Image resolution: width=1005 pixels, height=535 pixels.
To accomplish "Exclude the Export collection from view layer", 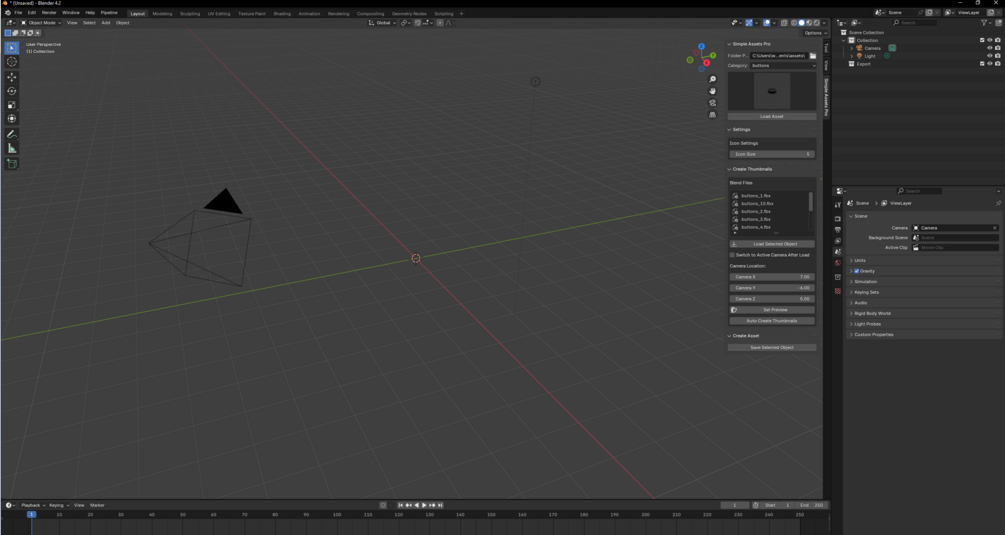I will (x=982, y=63).
